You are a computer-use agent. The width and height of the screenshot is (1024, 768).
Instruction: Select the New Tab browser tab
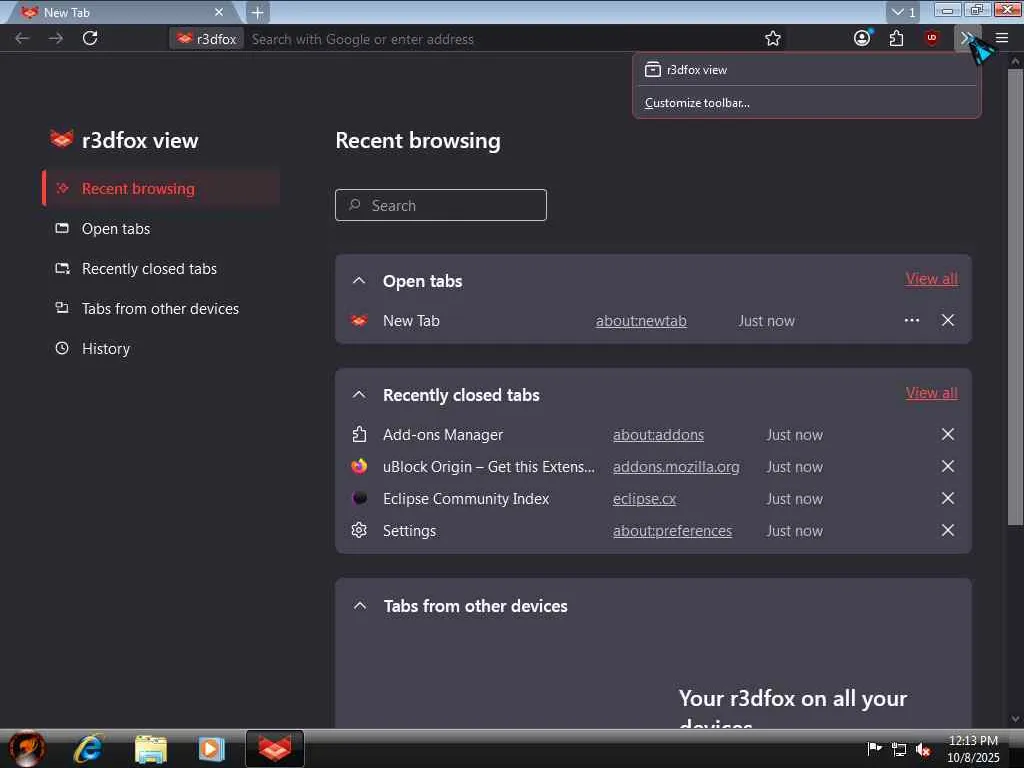(x=124, y=12)
